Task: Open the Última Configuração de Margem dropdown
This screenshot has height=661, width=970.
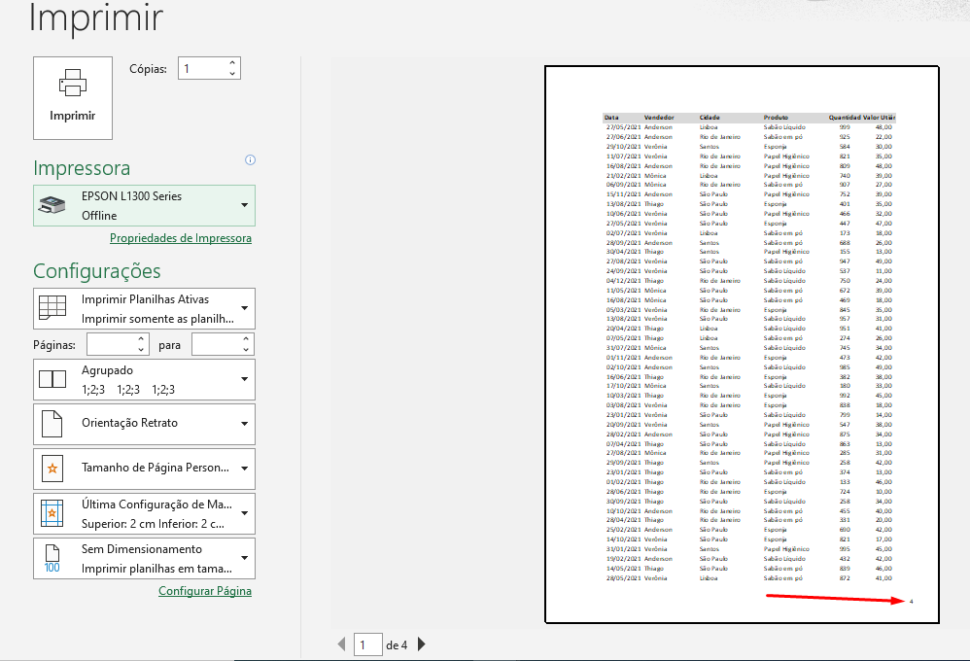Action: point(243,513)
